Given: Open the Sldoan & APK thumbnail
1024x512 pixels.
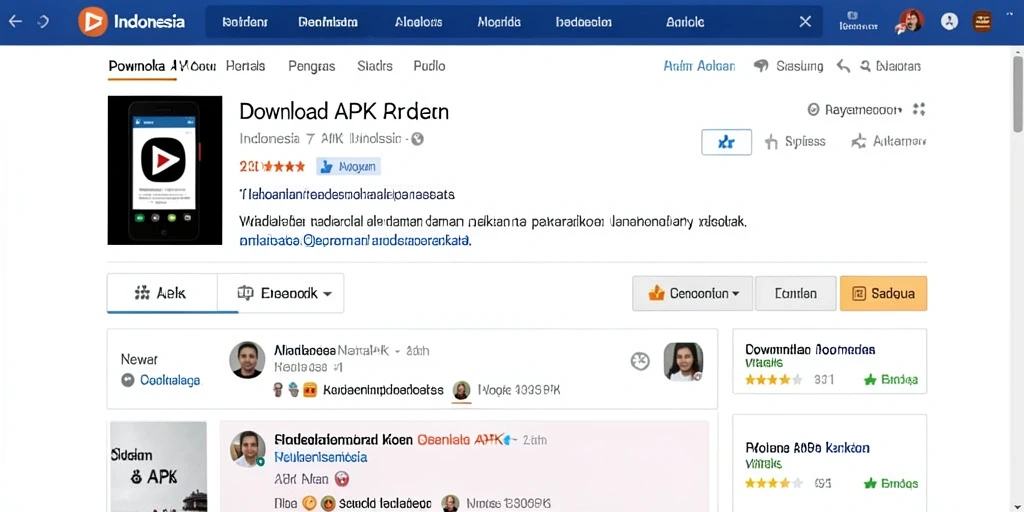Looking at the screenshot, I should pyautogui.click(x=158, y=466).
